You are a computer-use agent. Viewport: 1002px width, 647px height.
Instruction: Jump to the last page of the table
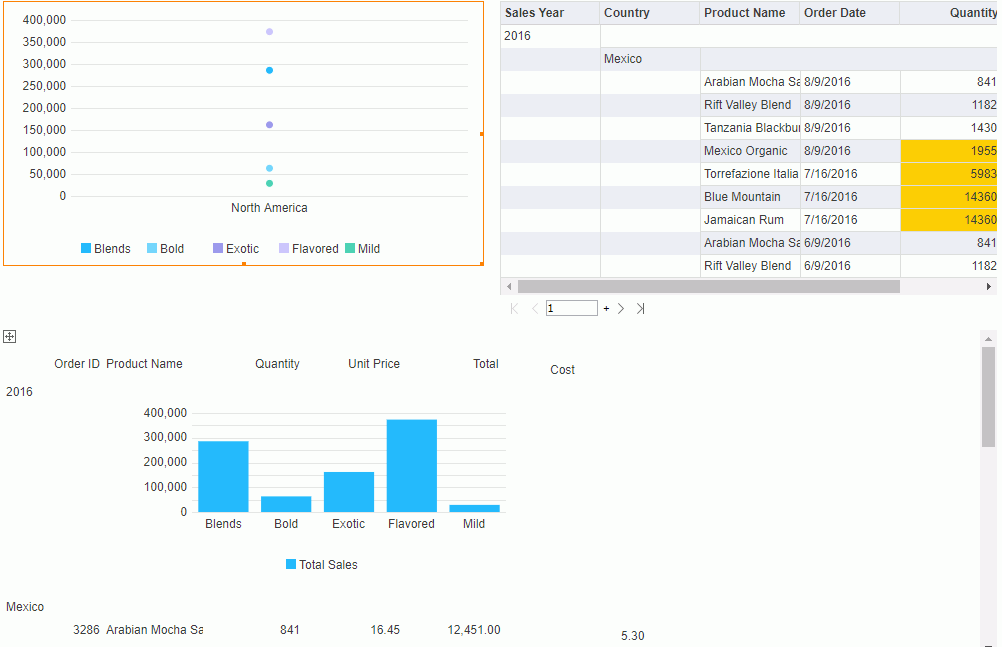[x=640, y=309]
